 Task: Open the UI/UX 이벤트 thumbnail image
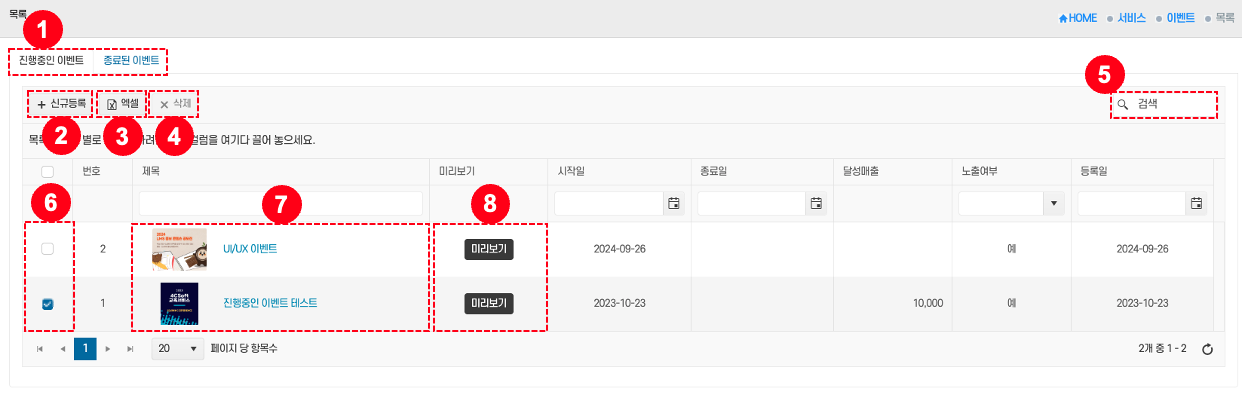coord(179,249)
